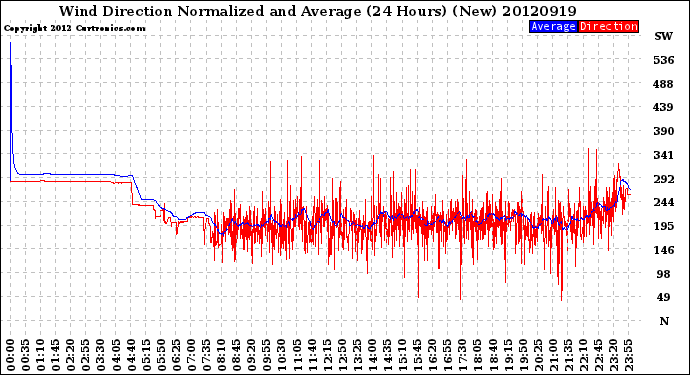Select the 292 y-axis label
Screen dimensions: 690x375
pos(664,179)
